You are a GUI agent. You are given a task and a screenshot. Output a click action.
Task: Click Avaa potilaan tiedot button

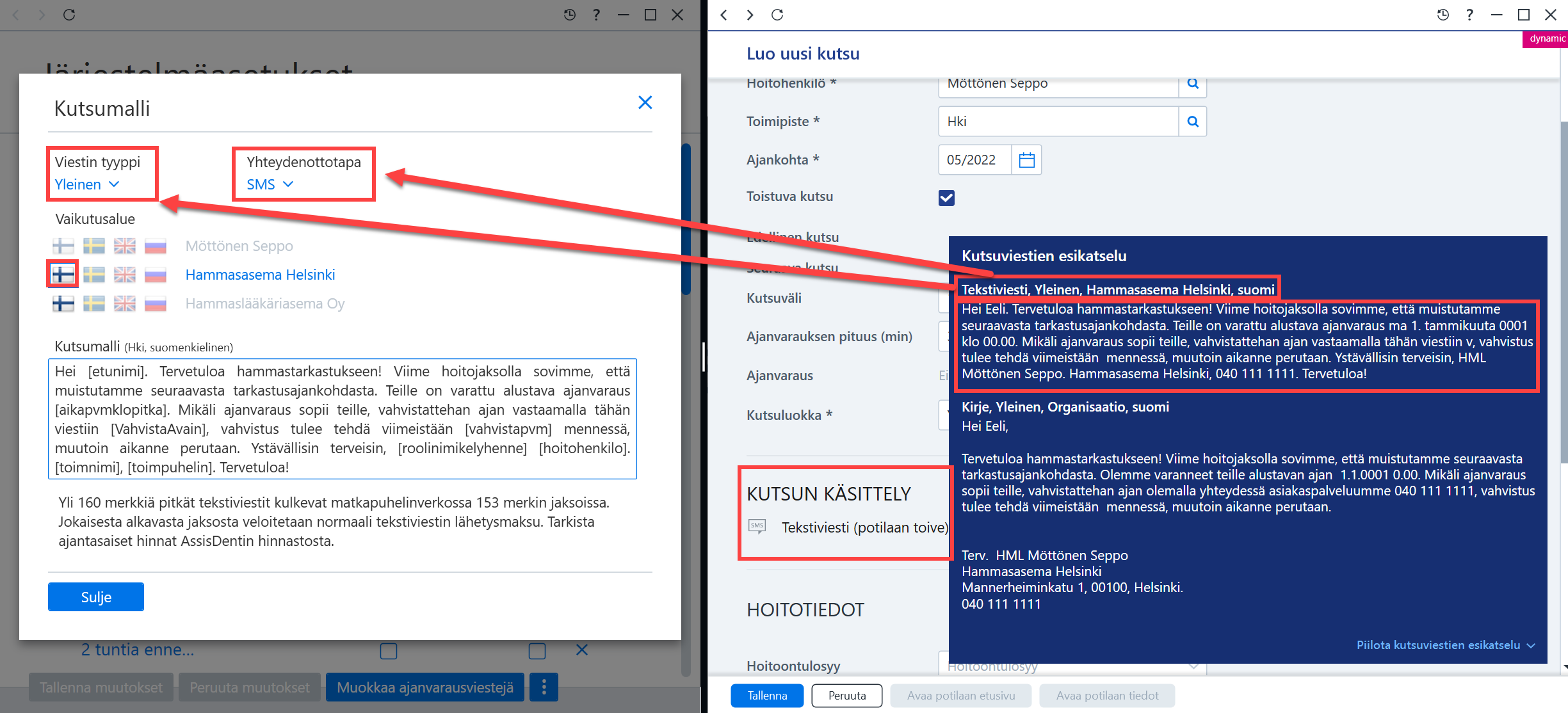tap(1107, 696)
